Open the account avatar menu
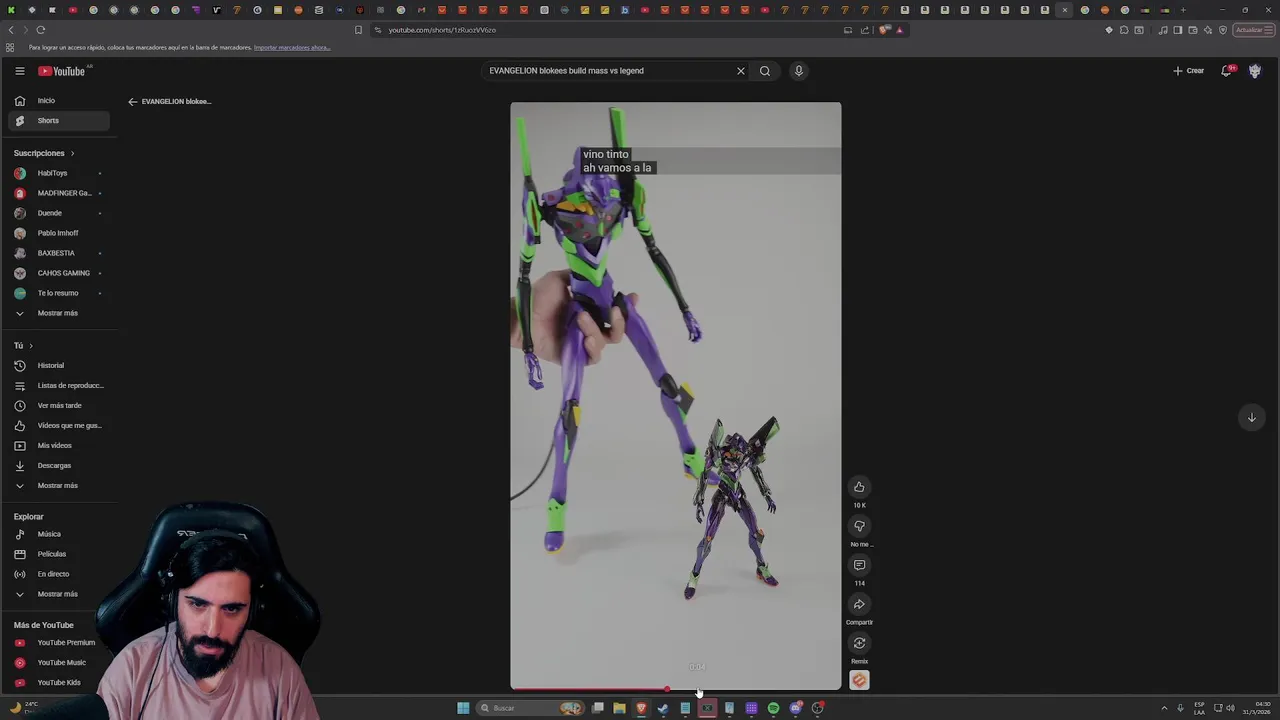Viewport: 1280px width, 720px height. (1255, 71)
